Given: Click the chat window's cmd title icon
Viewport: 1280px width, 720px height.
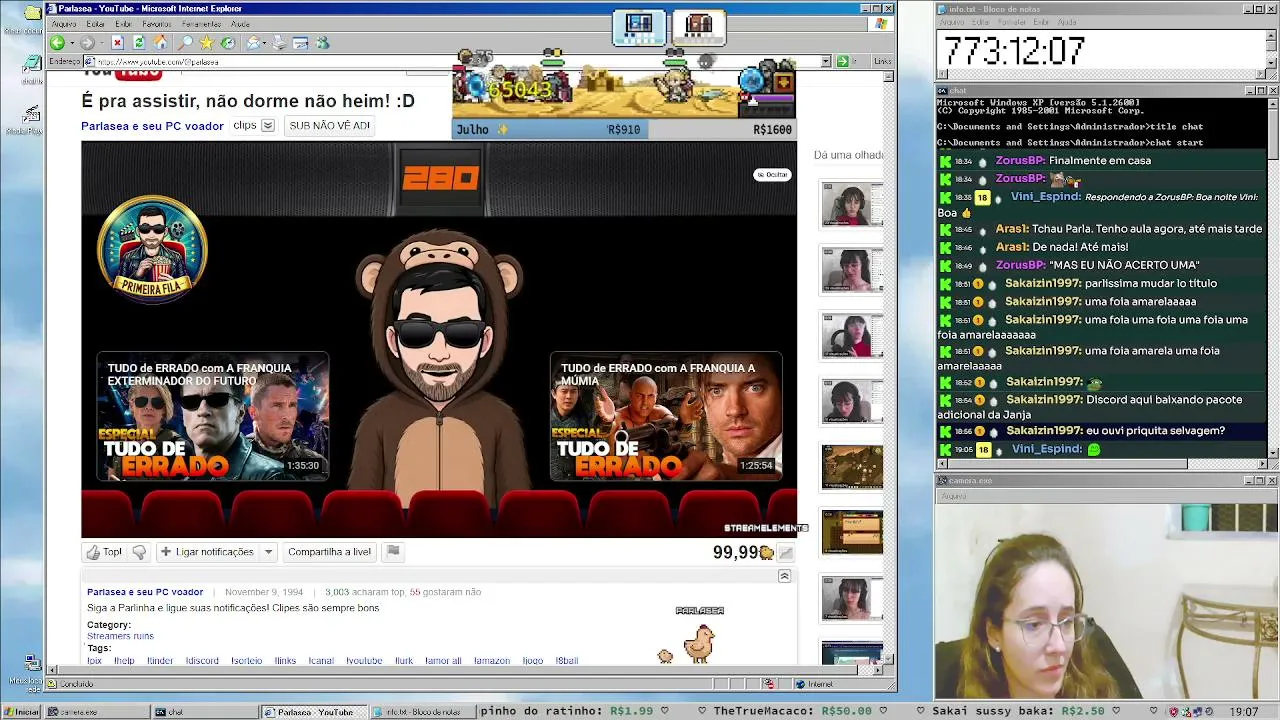Looking at the screenshot, I should tap(942, 91).
